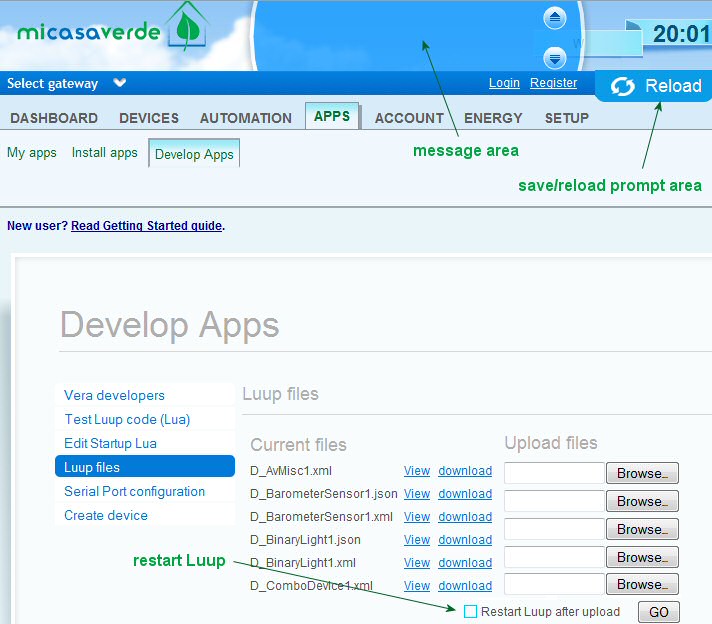The height and width of the screenshot is (624, 712).
Task: Click the GO upload button
Action: click(x=658, y=612)
